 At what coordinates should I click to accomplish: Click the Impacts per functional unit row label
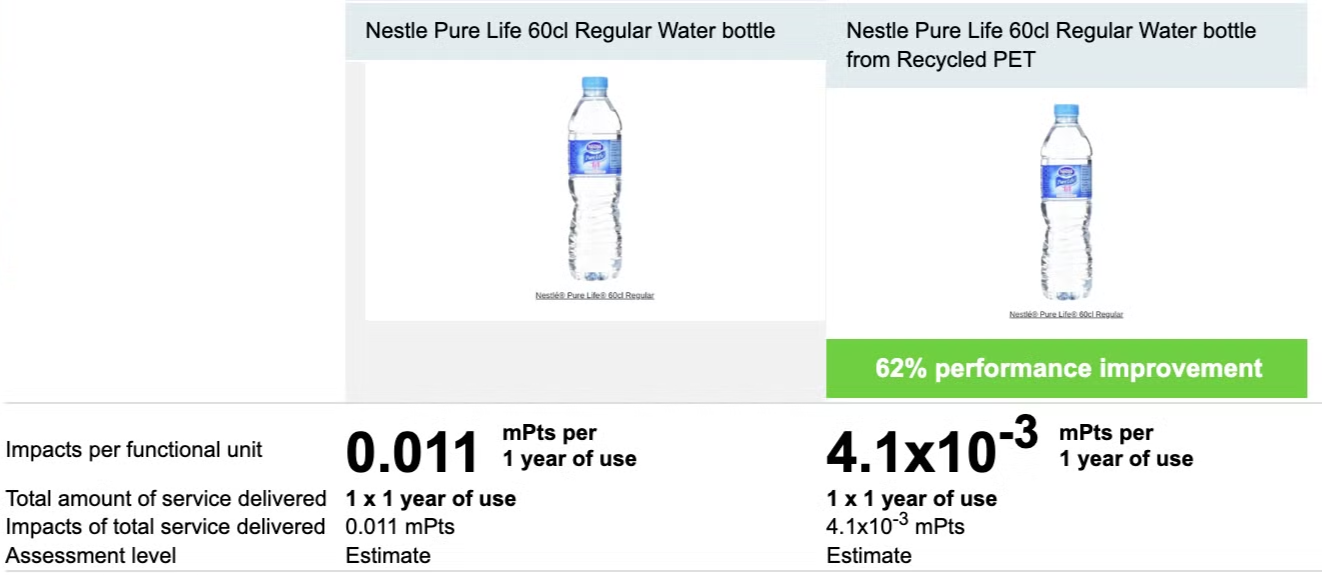click(x=134, y=450)
